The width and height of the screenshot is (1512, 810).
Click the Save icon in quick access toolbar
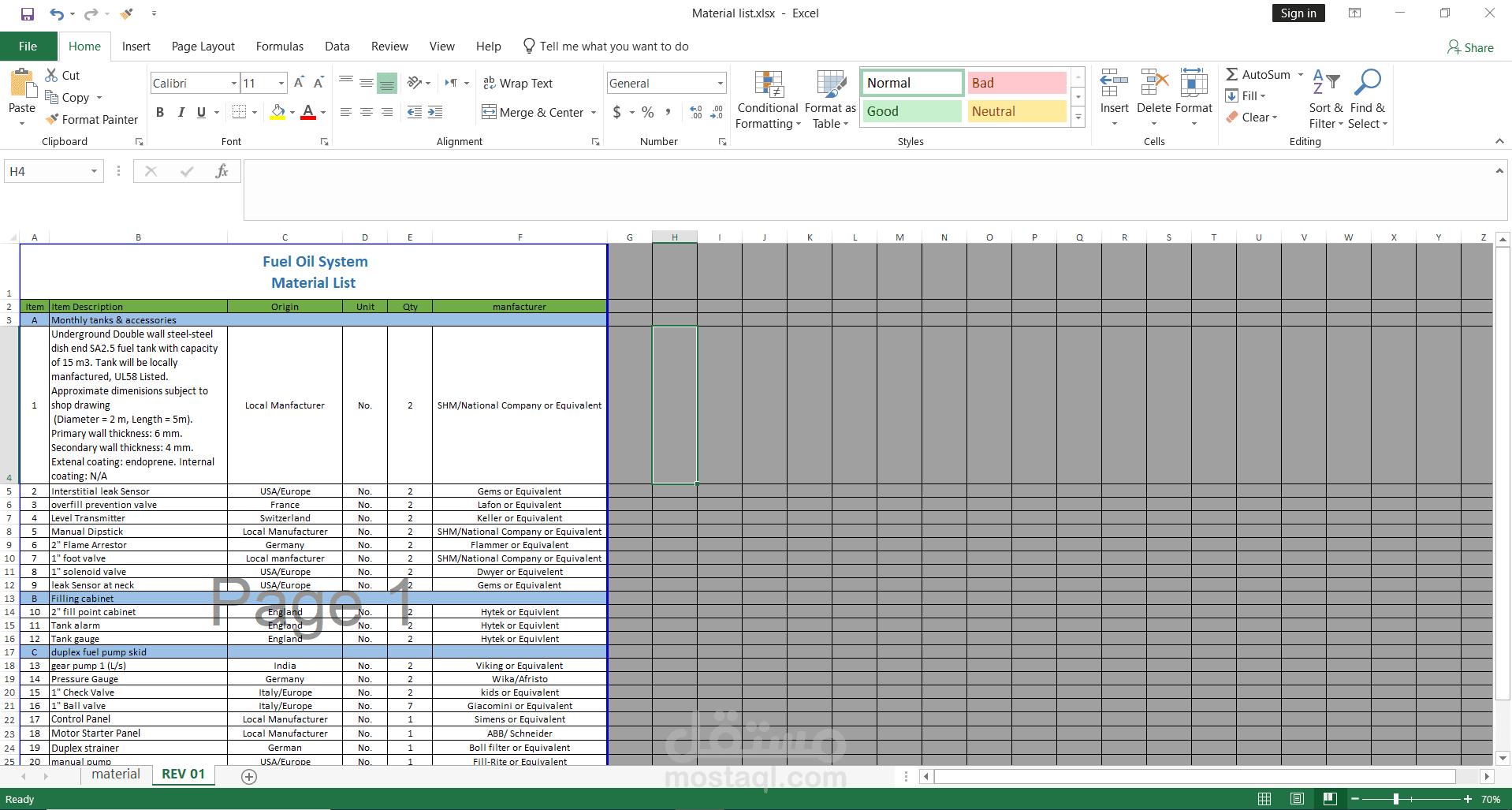tap(28, 13)
